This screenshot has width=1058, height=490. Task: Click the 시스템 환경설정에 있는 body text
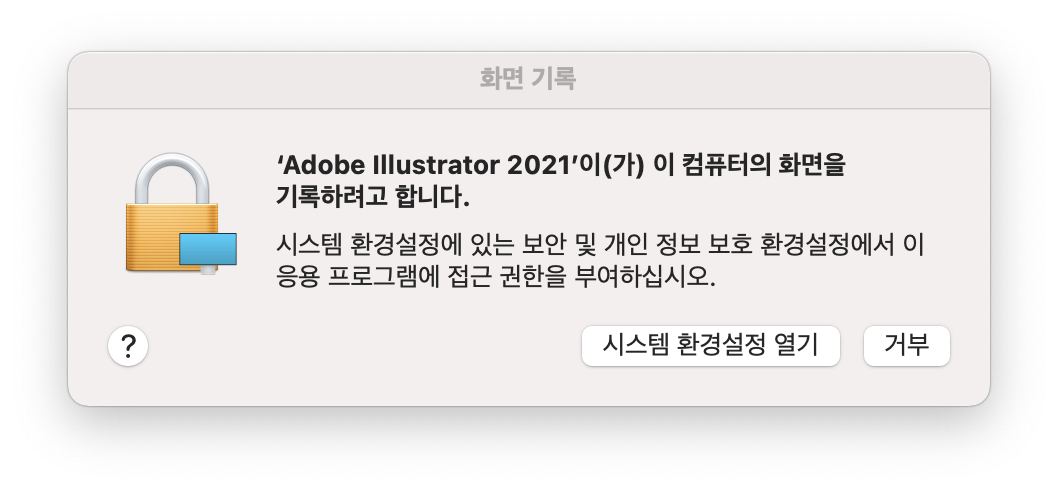pos(395,244)
